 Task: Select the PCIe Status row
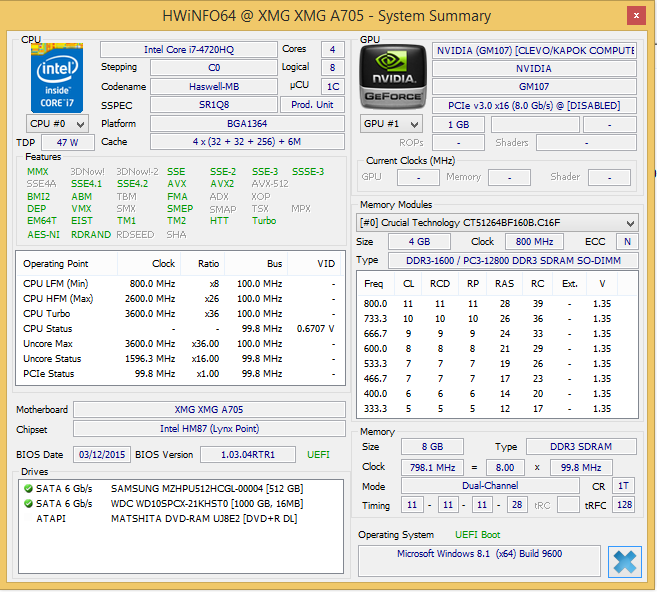click(x=180, y=374)
